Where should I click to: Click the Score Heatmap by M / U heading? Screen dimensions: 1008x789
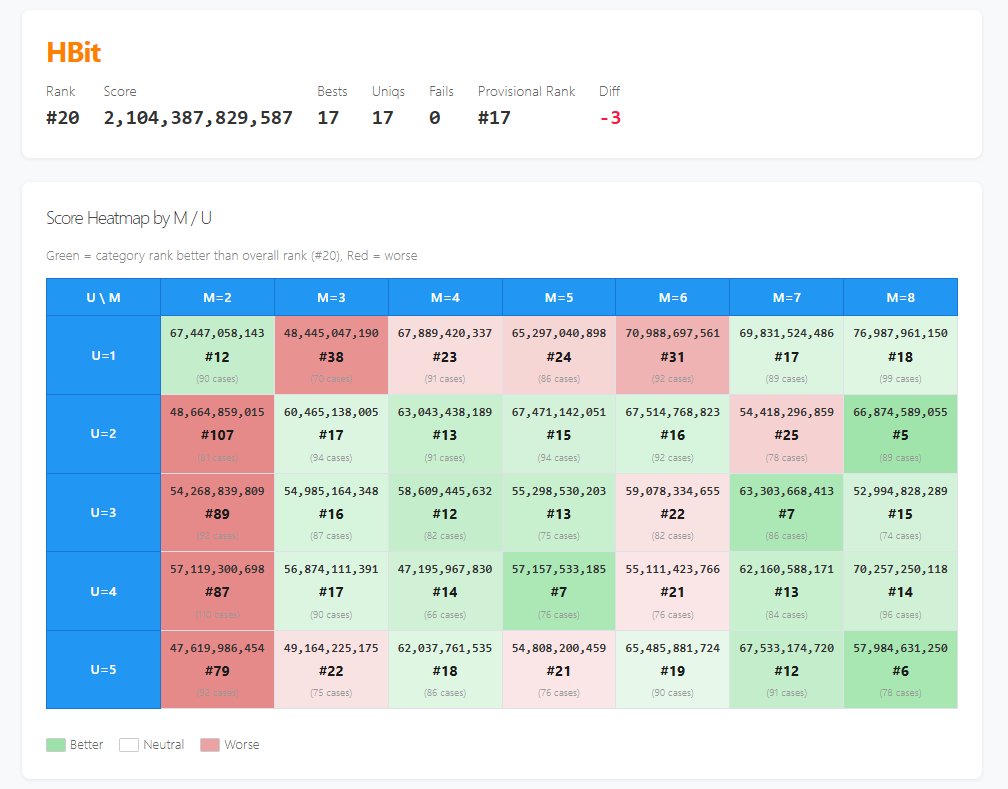129,218
